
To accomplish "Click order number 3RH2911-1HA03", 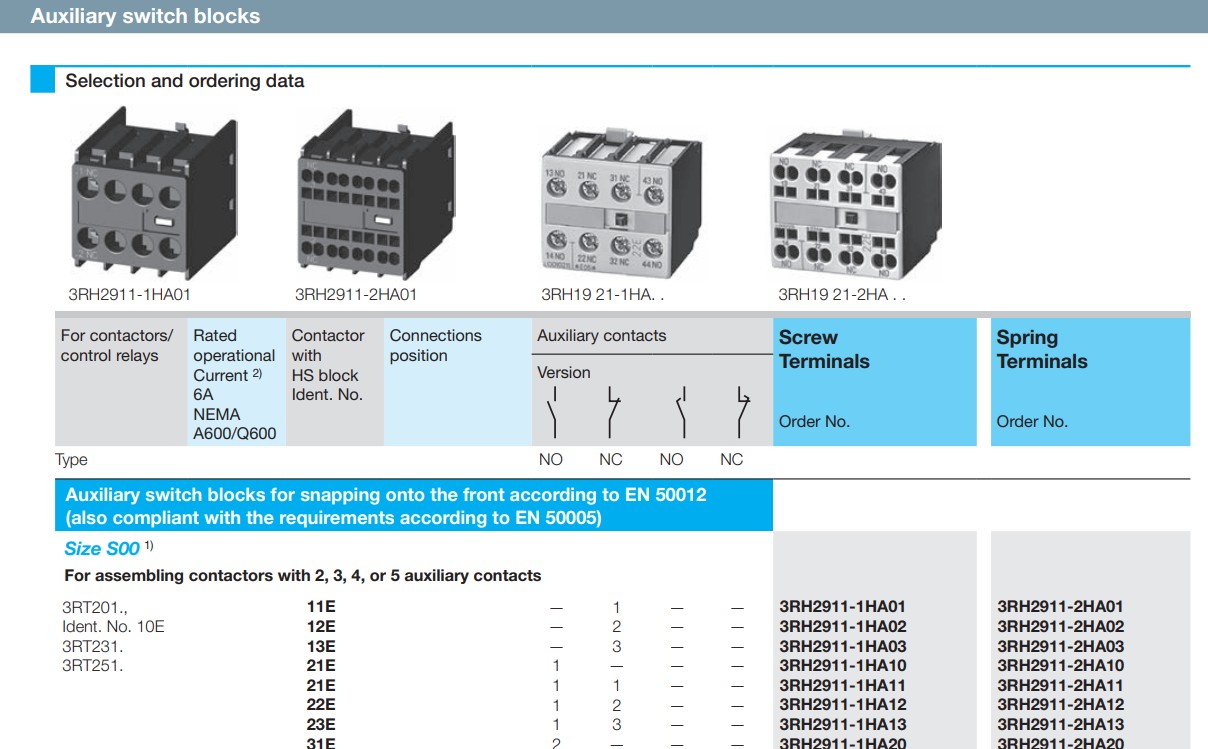I will coord(842,646).
